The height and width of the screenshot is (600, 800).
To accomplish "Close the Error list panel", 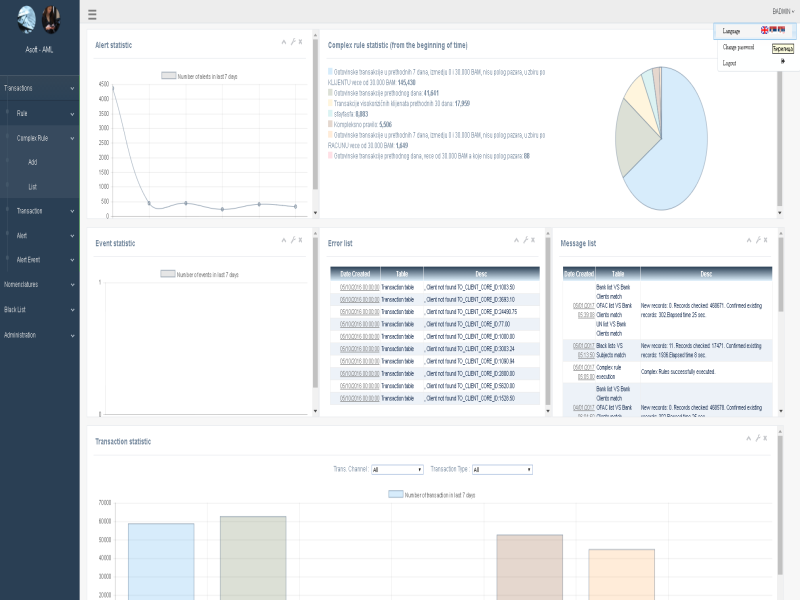I will coord(533,240).
